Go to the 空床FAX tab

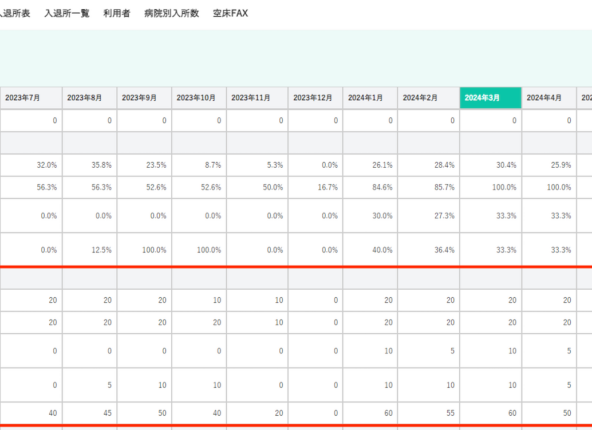click(230, 13)
